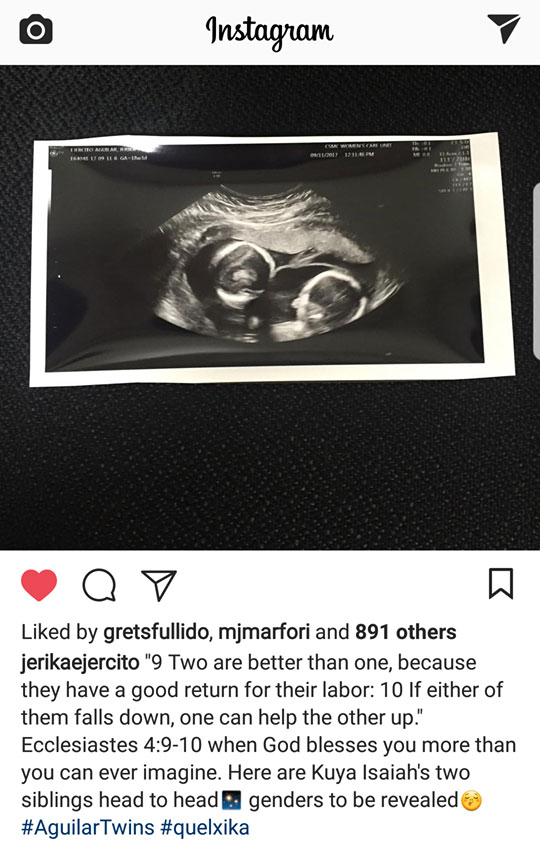The width and height of the screenshot is (540, 841).
Task: Open gretsfullido's profile
Action: (x=156, y=632)
